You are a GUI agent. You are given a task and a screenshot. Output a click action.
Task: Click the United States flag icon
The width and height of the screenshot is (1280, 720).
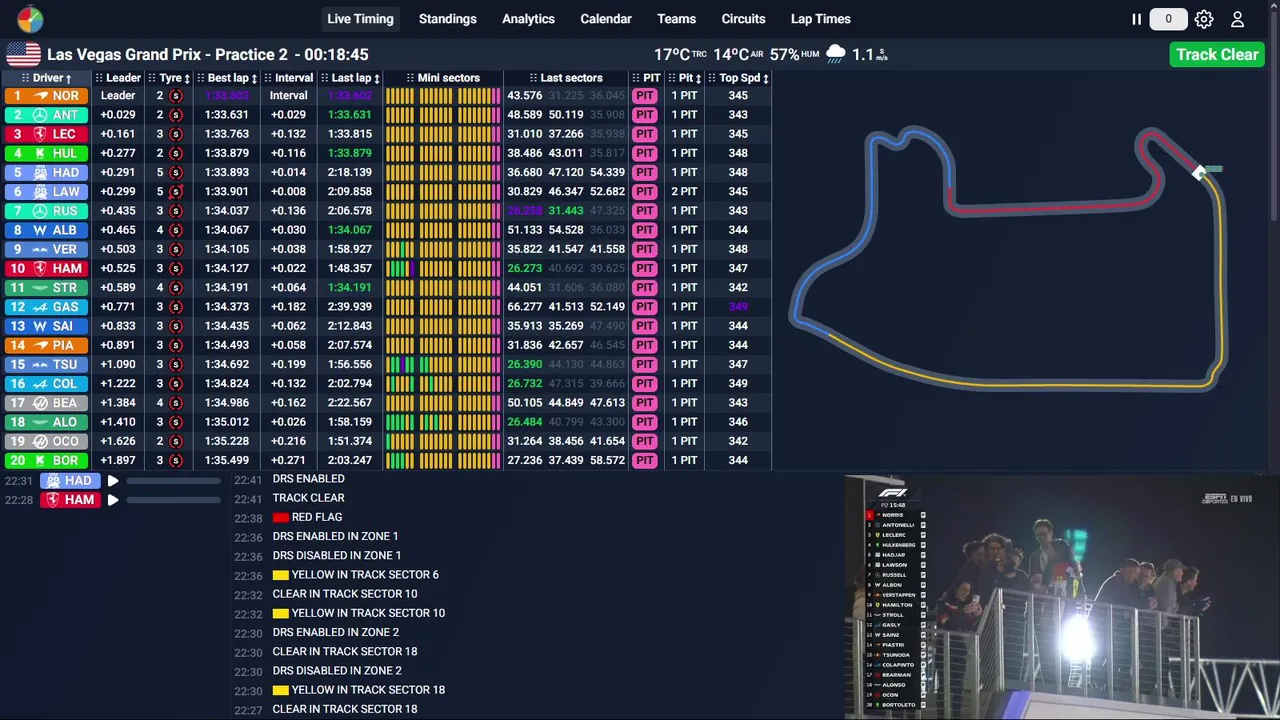point(23,55)
